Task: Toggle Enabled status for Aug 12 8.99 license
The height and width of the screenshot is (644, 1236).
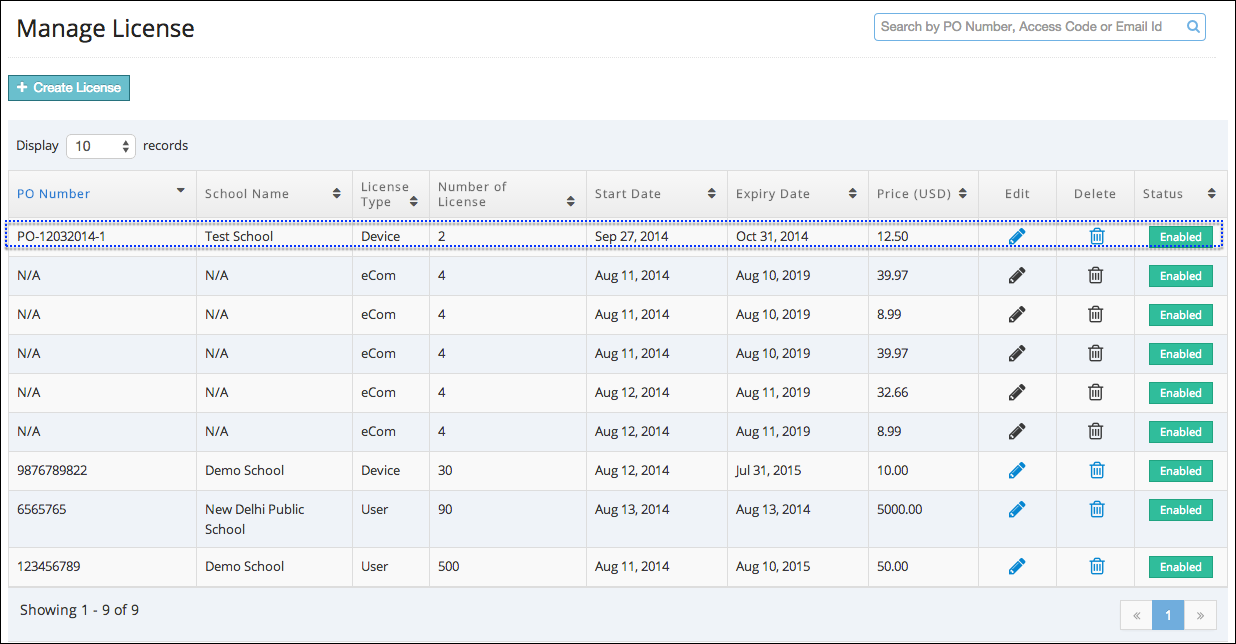Action: click(1181, 432)
